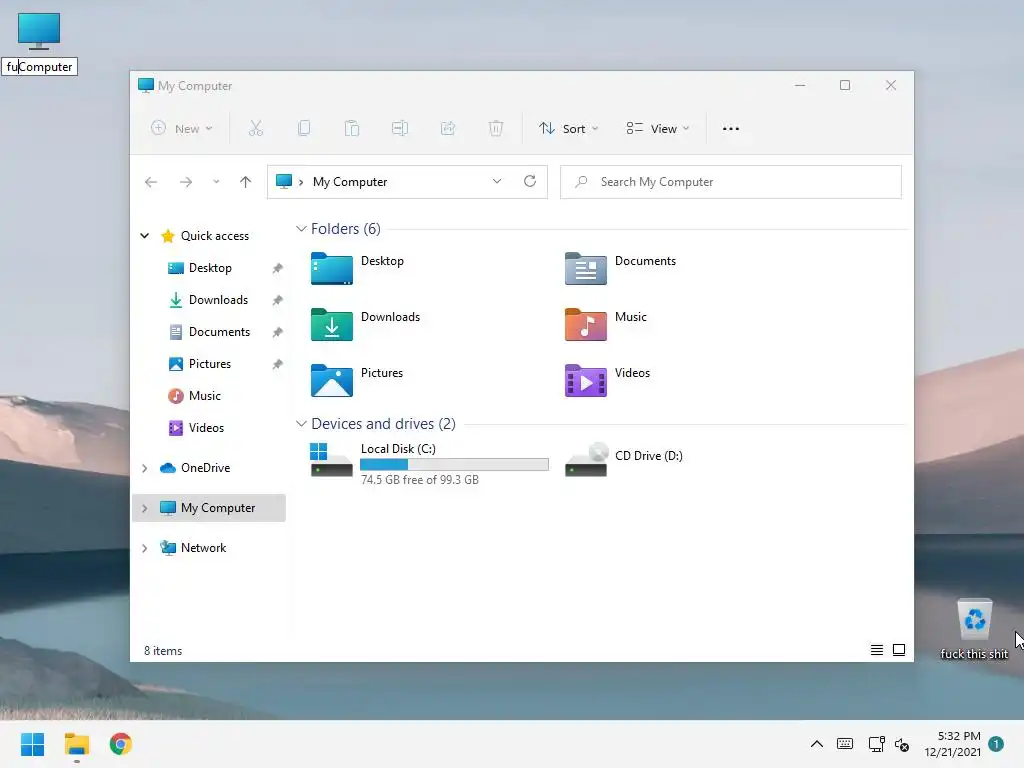The width and height of the screenshot is (1024, 768).
Task: Collapse the Devices and drives group
Action: click(301, 424)
